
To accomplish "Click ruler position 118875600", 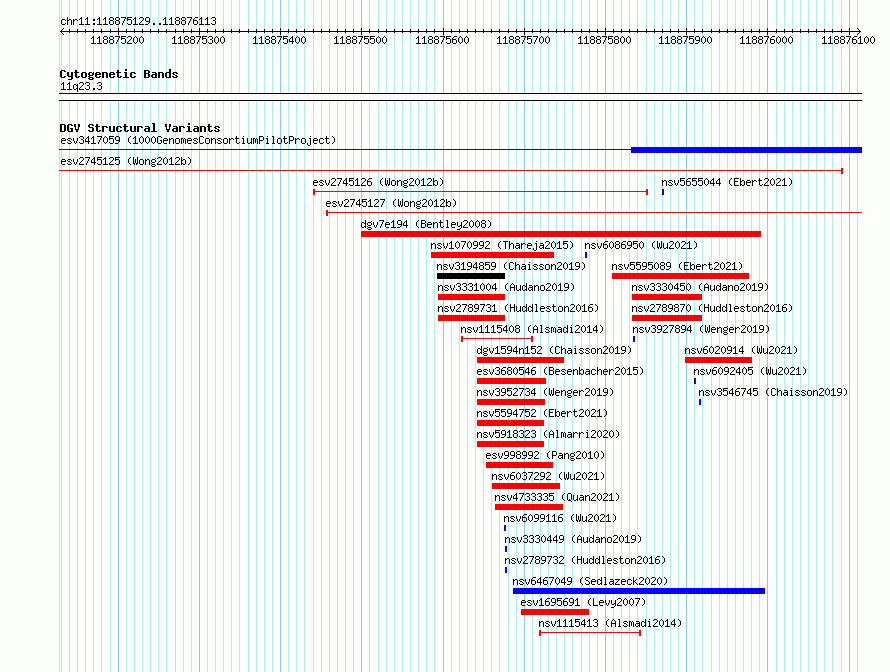I will [x=442, y=40].
